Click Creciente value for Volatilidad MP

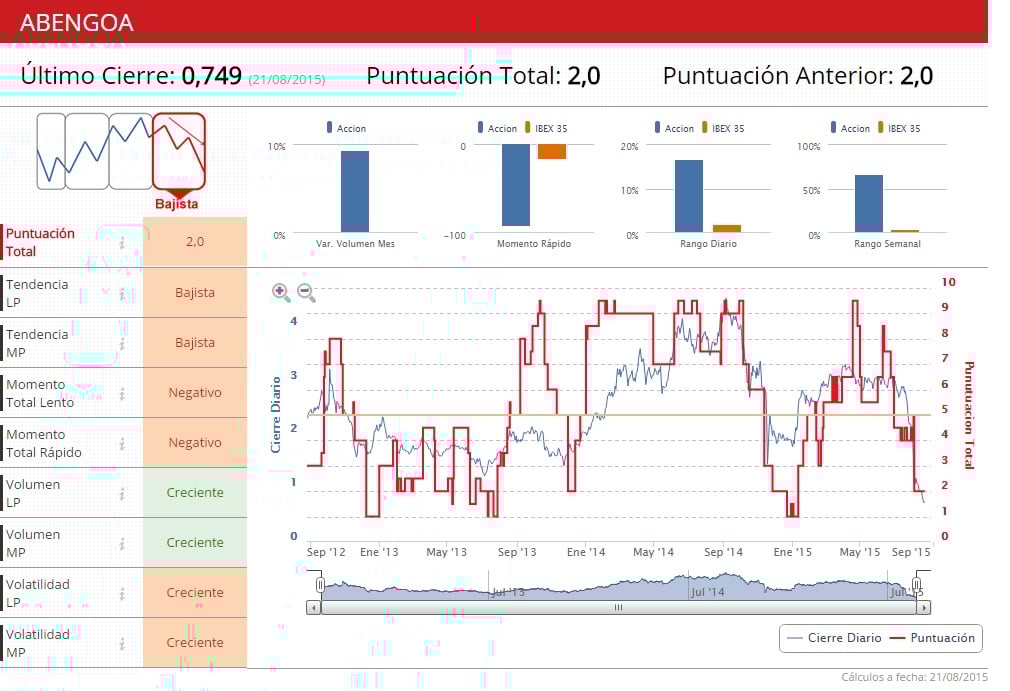[x=195, y=642]
